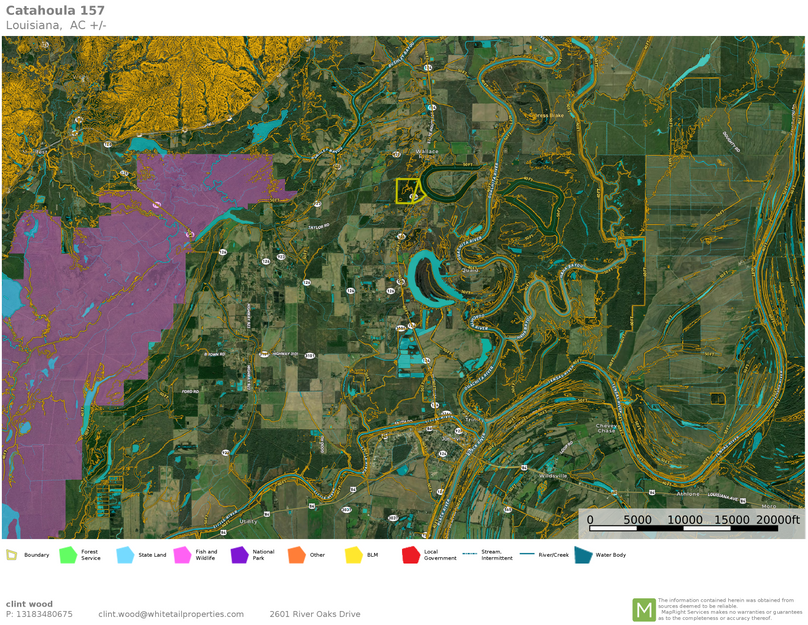Click the light blue State Land icon
Screen dimensions: 808x625
tap(125, 555)
